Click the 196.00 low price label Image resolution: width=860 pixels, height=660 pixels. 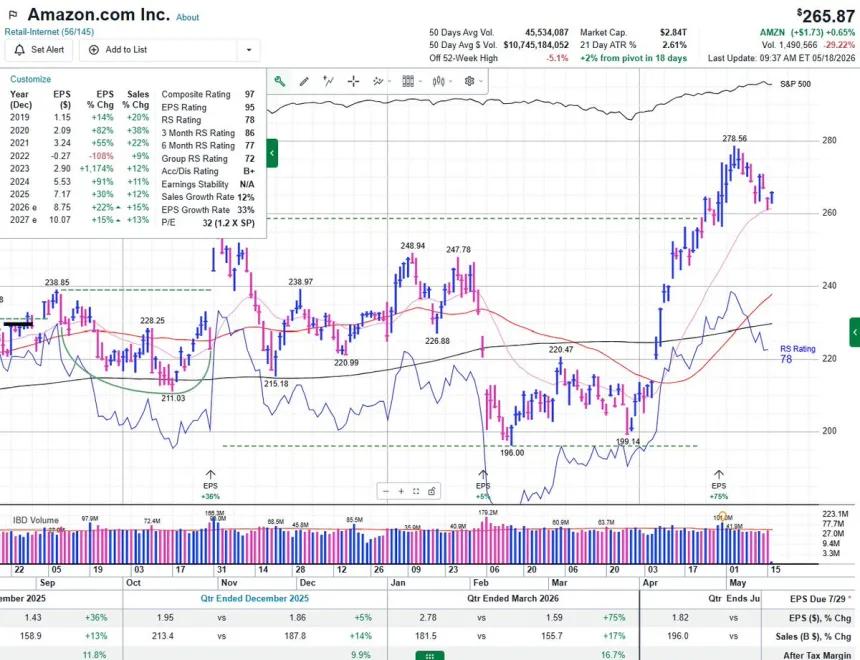(512, 453)
